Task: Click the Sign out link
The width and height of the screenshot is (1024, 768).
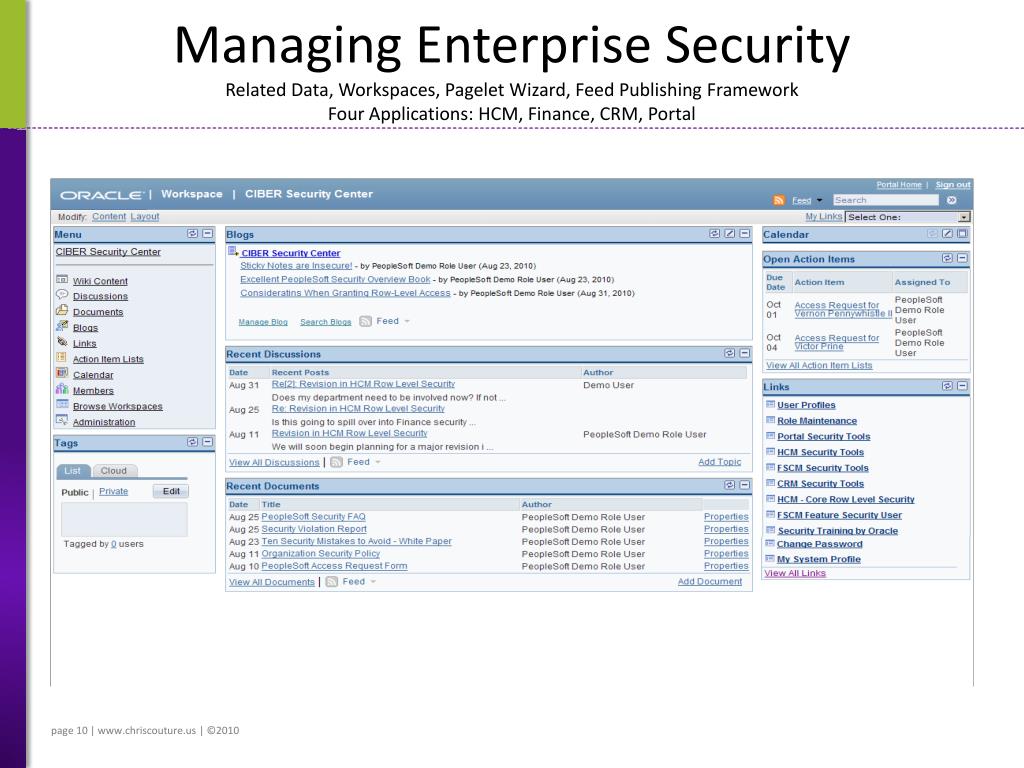Action: [x=953, y=185]
